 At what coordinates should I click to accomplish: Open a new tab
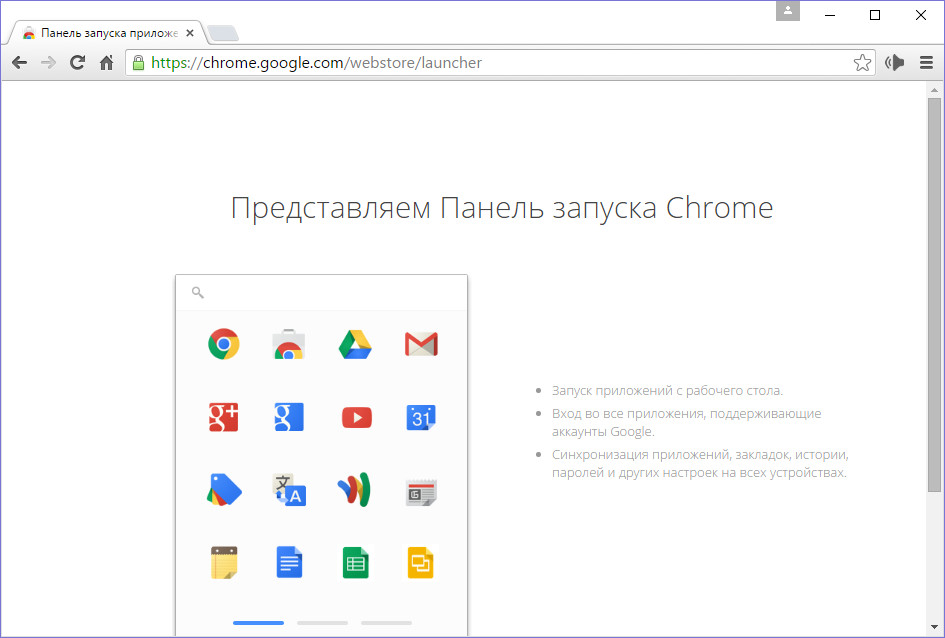(x=223, y=34)
